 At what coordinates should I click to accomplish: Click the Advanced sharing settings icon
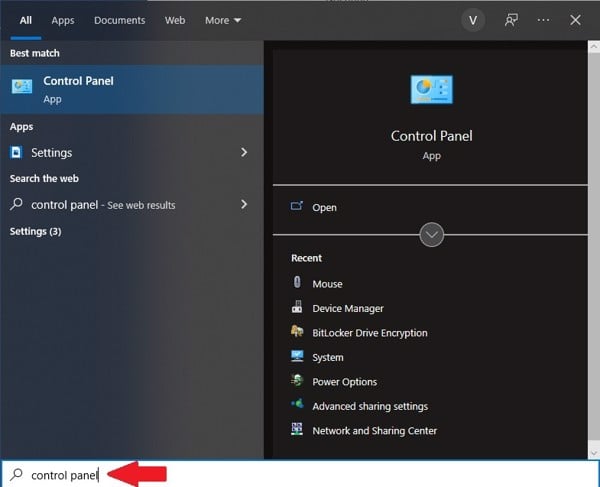point(297,404)
